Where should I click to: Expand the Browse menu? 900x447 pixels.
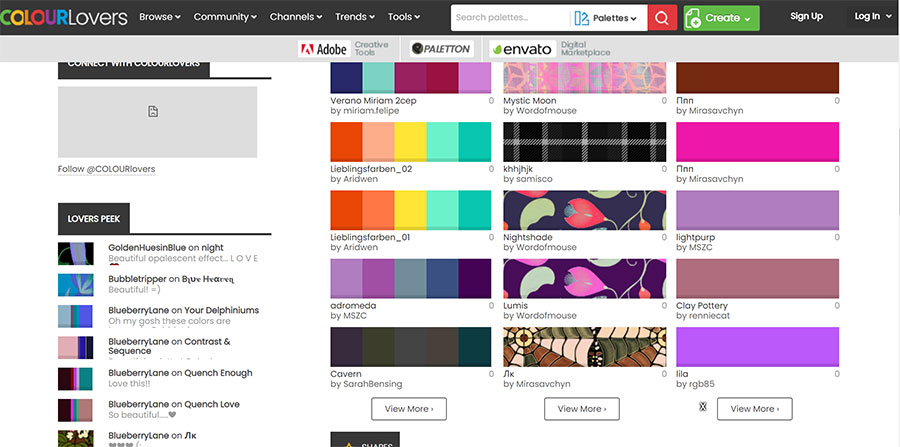coord(159,17)
